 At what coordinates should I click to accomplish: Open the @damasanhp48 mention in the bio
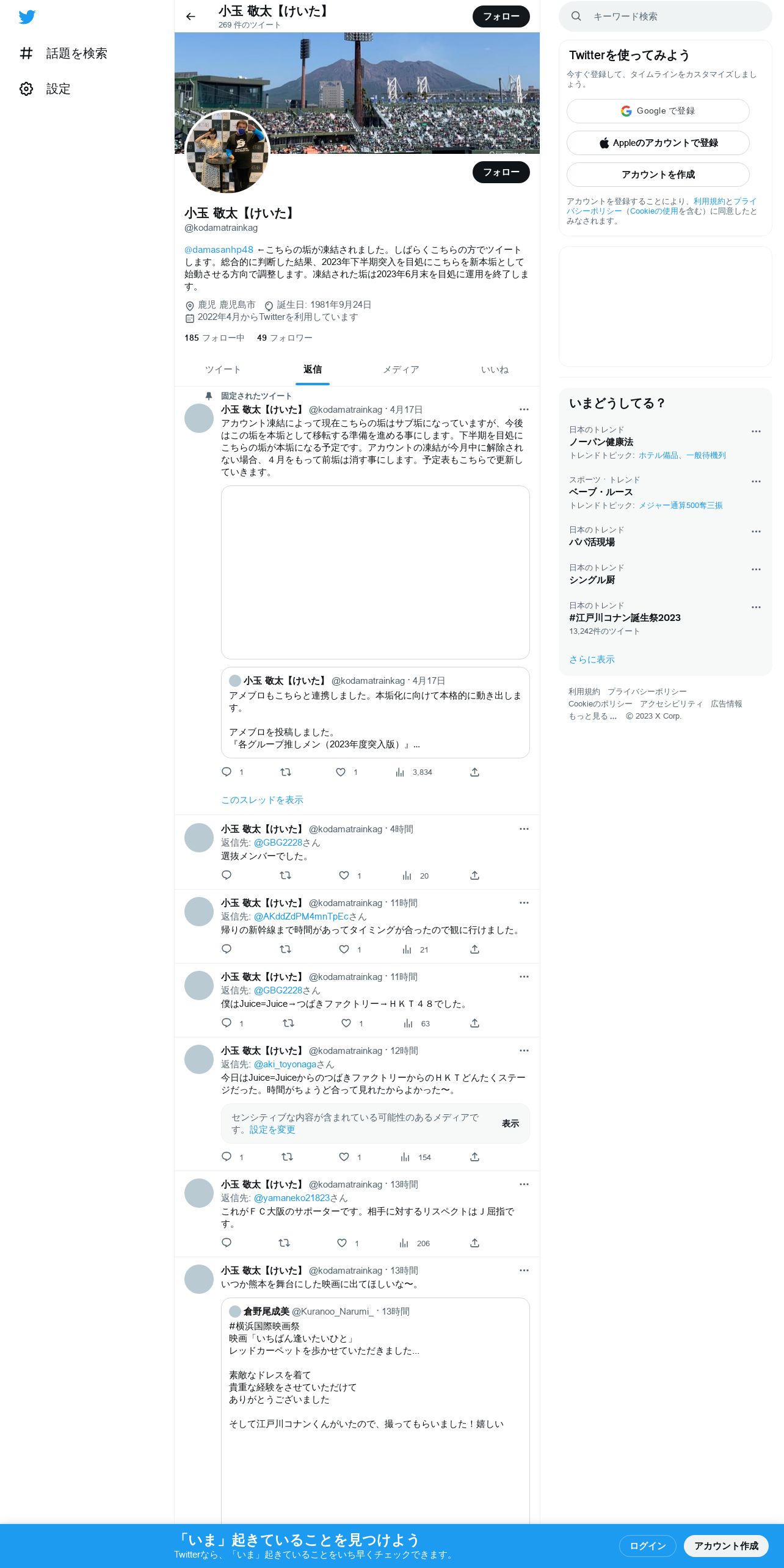(219, 250)
